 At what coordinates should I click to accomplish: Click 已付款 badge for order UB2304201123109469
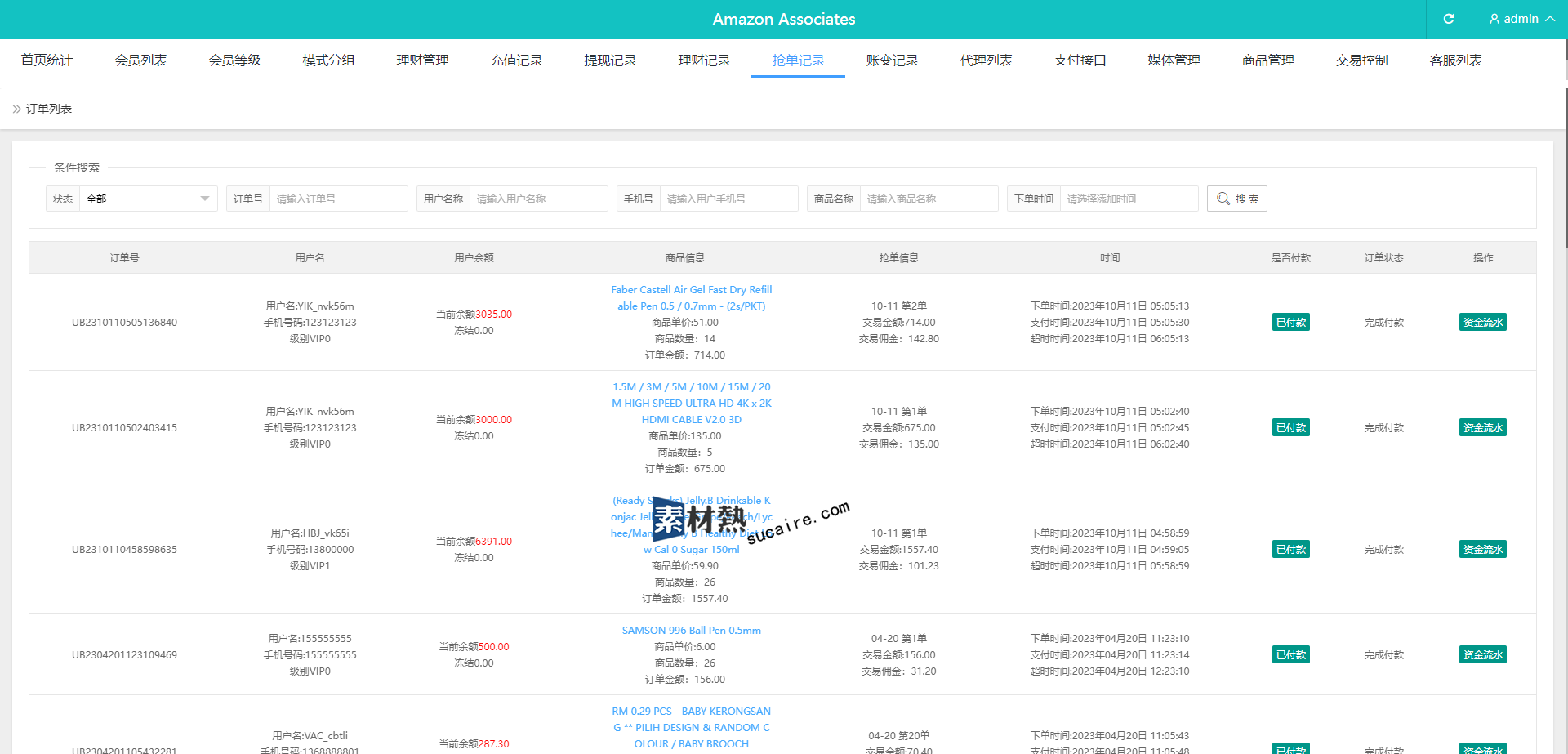tap(1291, 654)
